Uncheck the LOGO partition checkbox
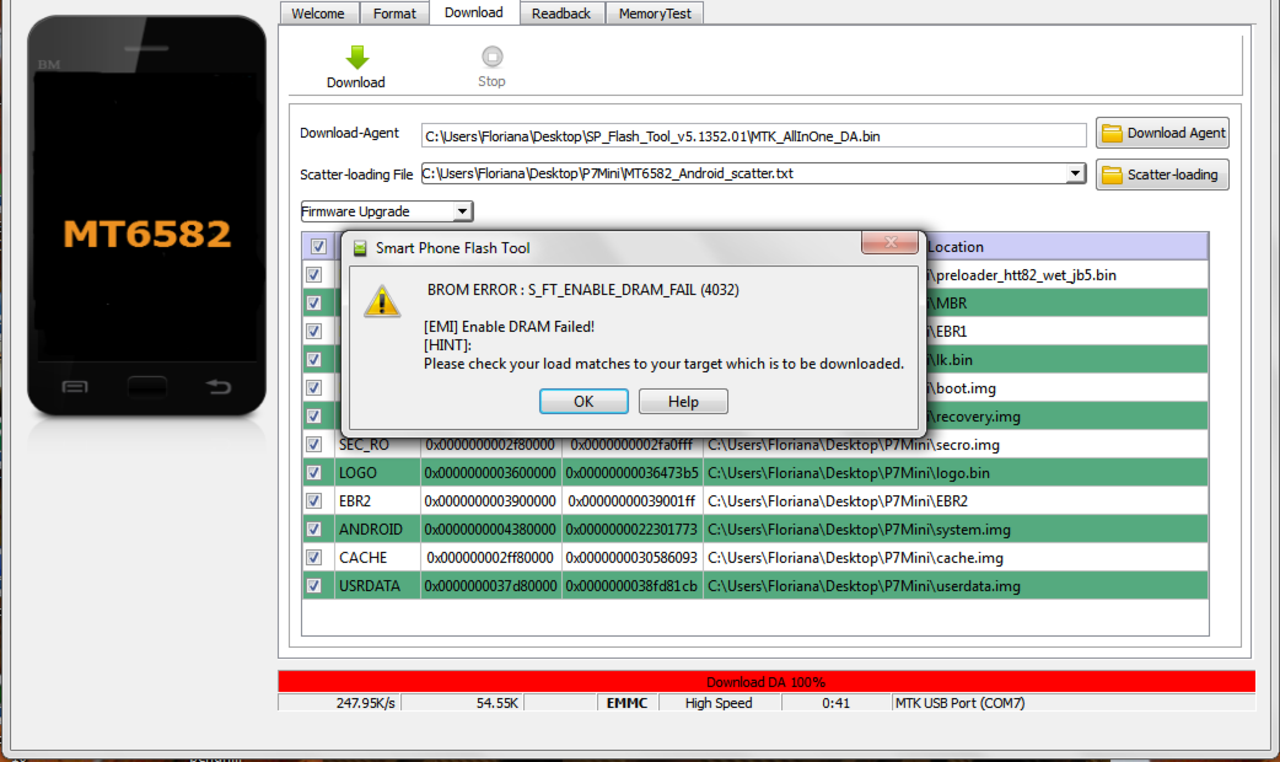The height and width of the screenshot is (762, 1280). (x=314, y=472)
